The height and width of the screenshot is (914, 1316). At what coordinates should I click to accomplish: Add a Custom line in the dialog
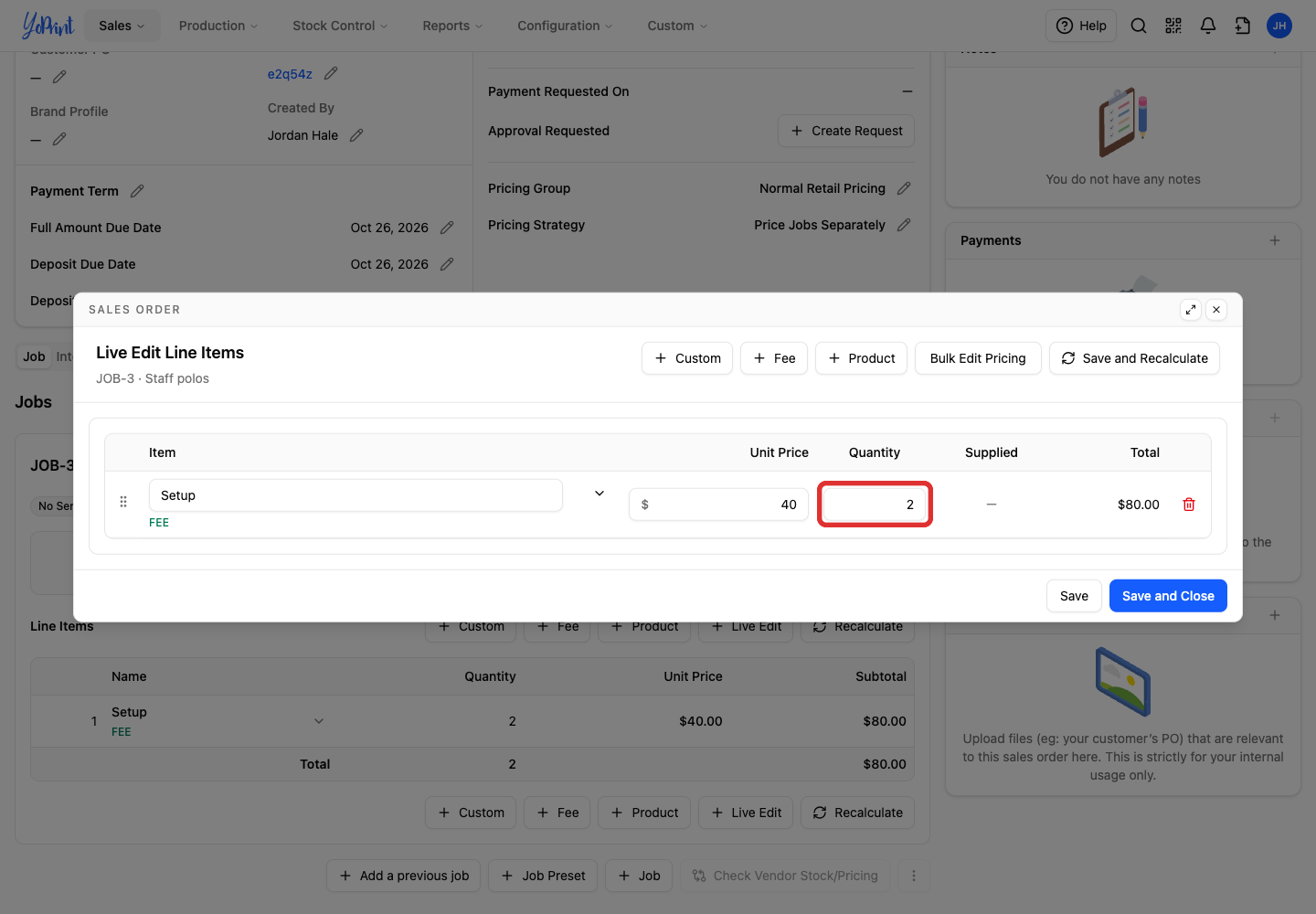(x=687, y=358)
